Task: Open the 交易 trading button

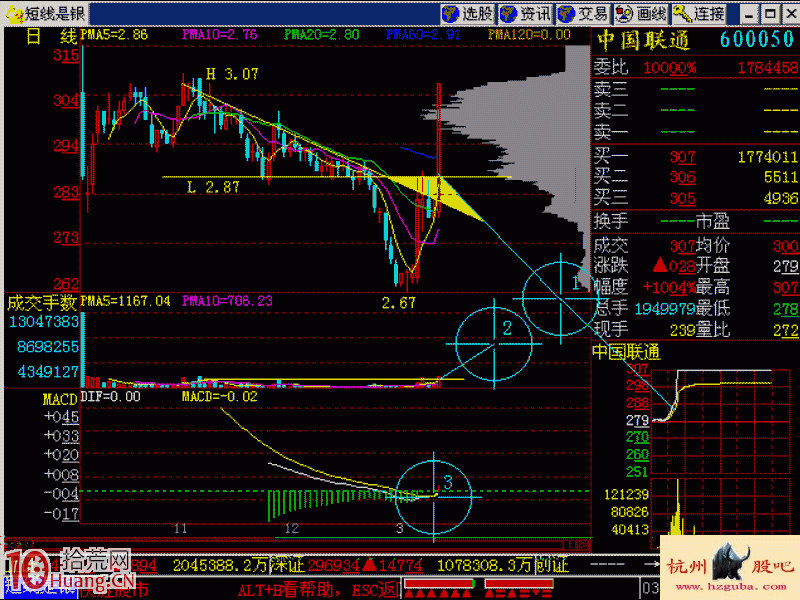Action: pyautogui.click(x=584, y=14)
